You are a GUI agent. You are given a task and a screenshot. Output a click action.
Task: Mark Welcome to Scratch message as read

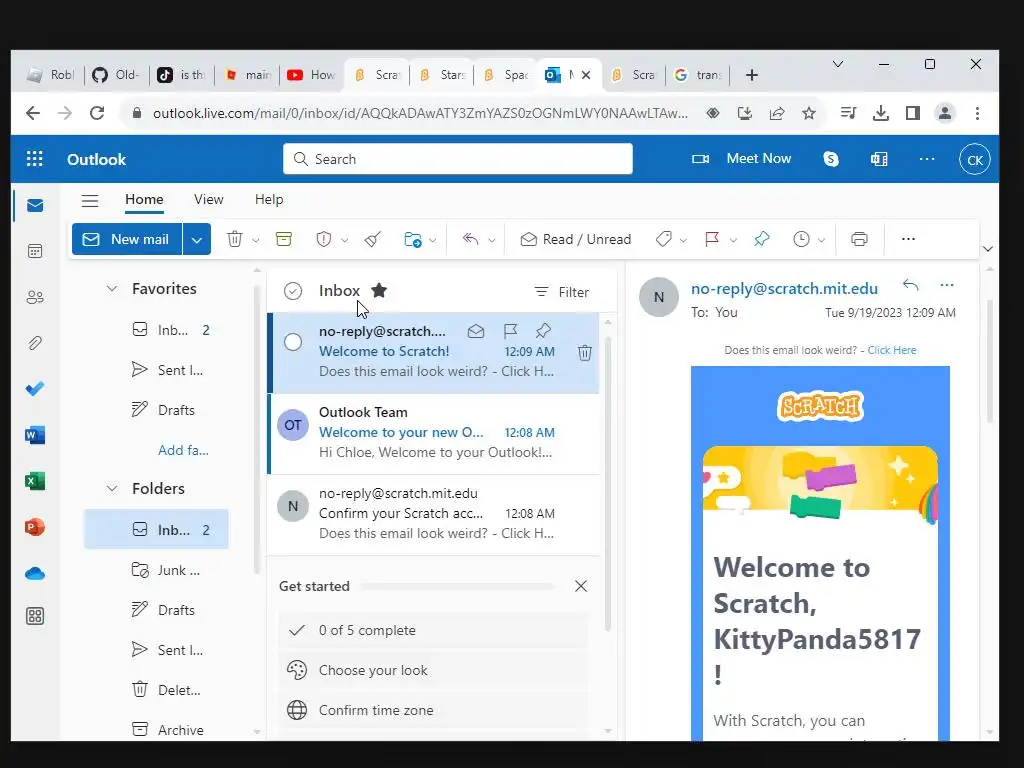click(x=476, y=331)
